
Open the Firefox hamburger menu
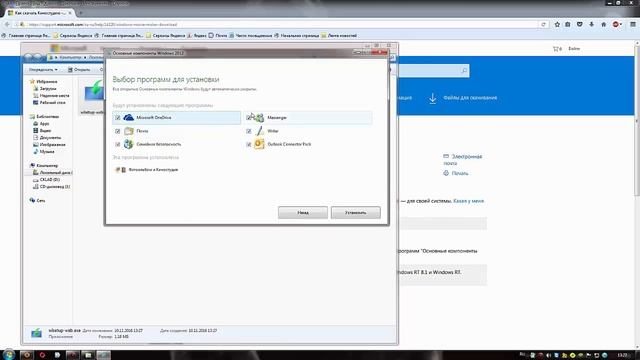click(633, 24)
